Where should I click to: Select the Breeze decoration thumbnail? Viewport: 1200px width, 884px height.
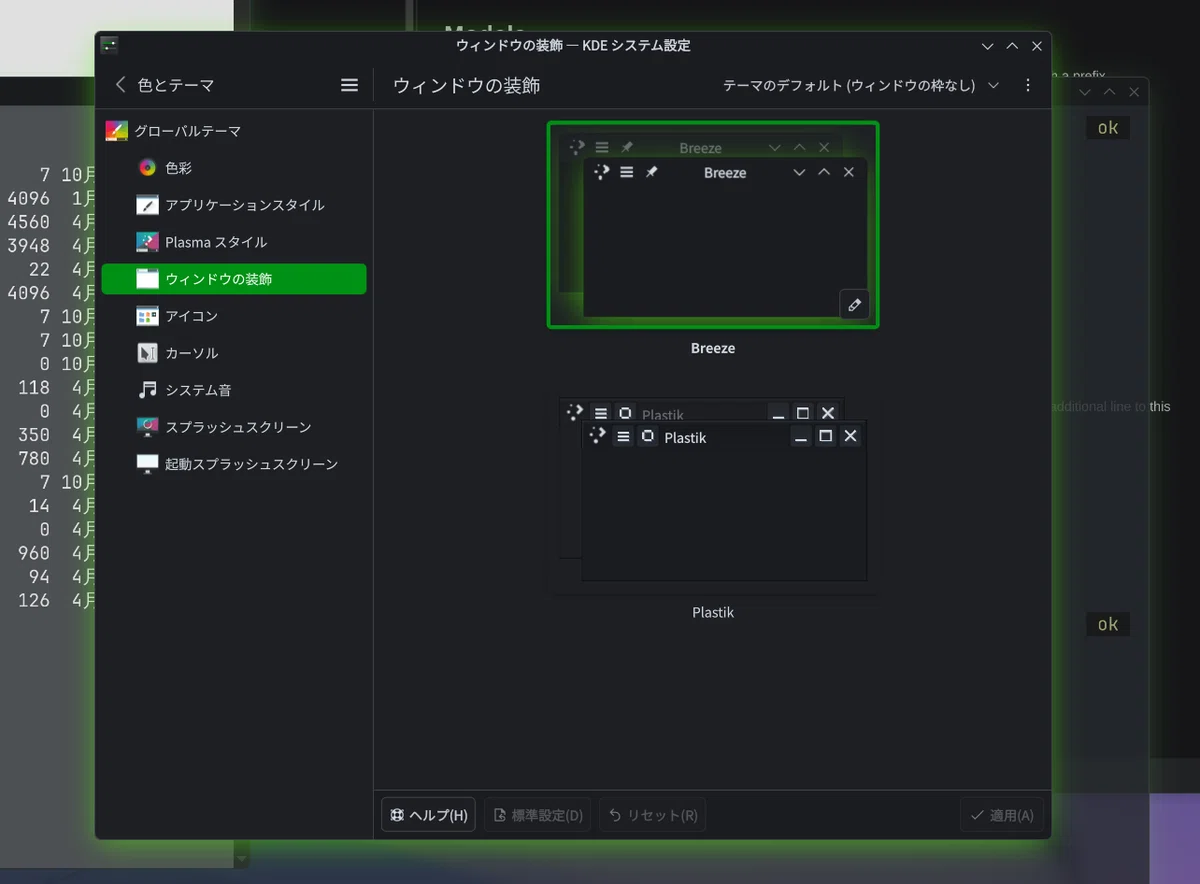pyautogui.click(x=713, y=225)
